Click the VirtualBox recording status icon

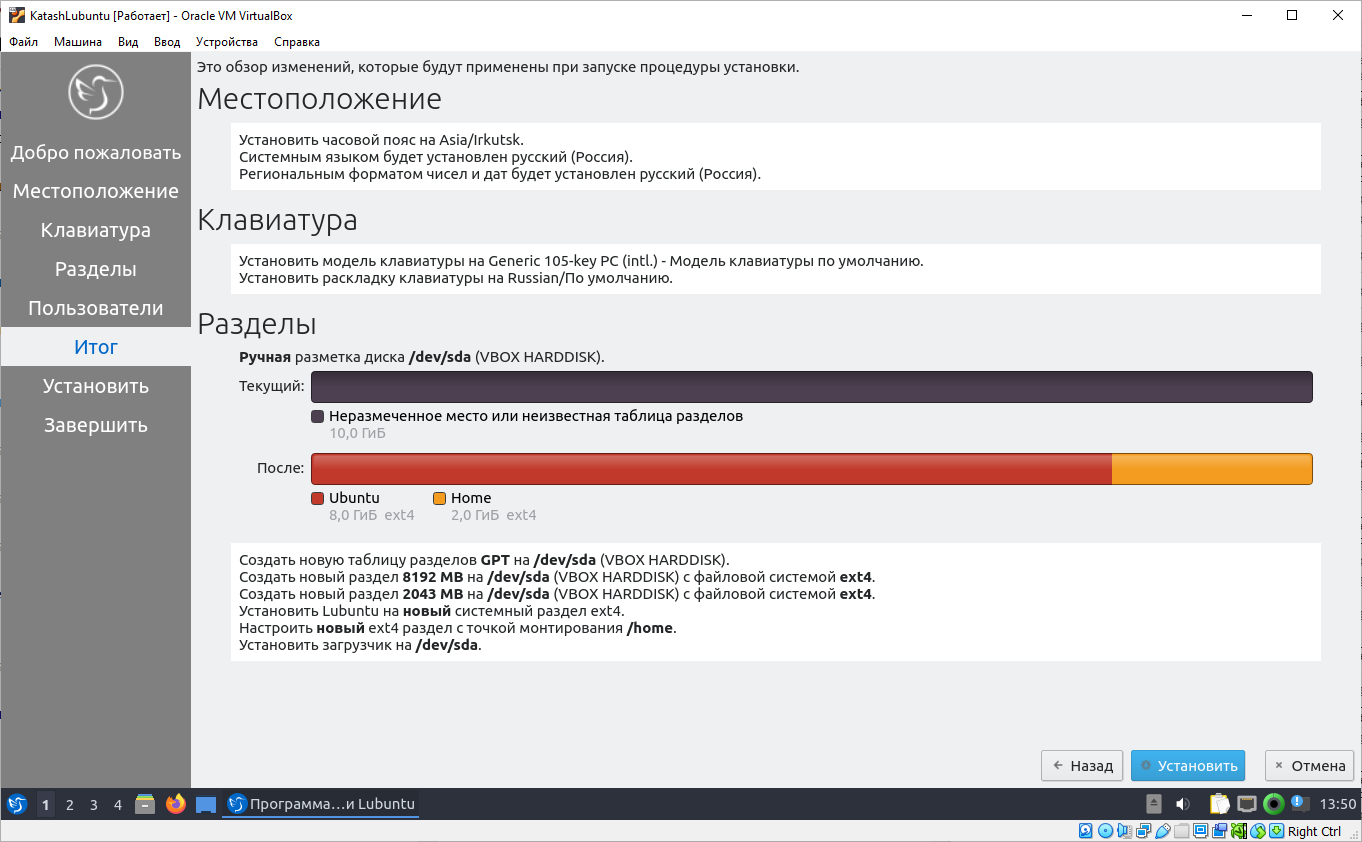pos(1219,831)
